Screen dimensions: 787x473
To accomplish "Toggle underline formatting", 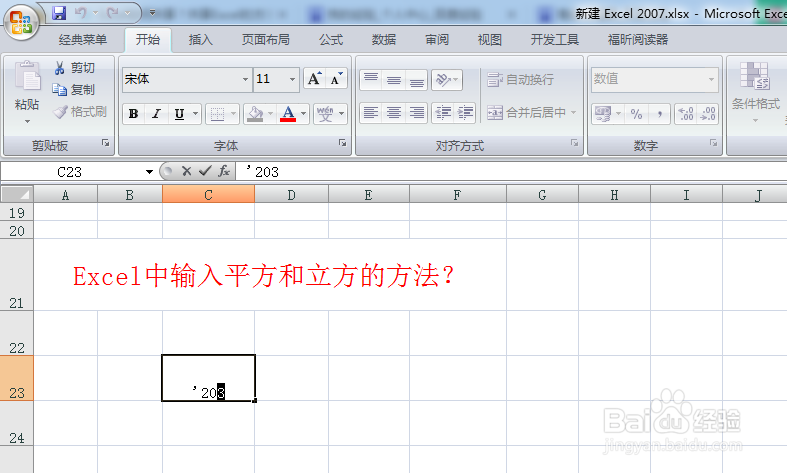I will coord(179,113).
